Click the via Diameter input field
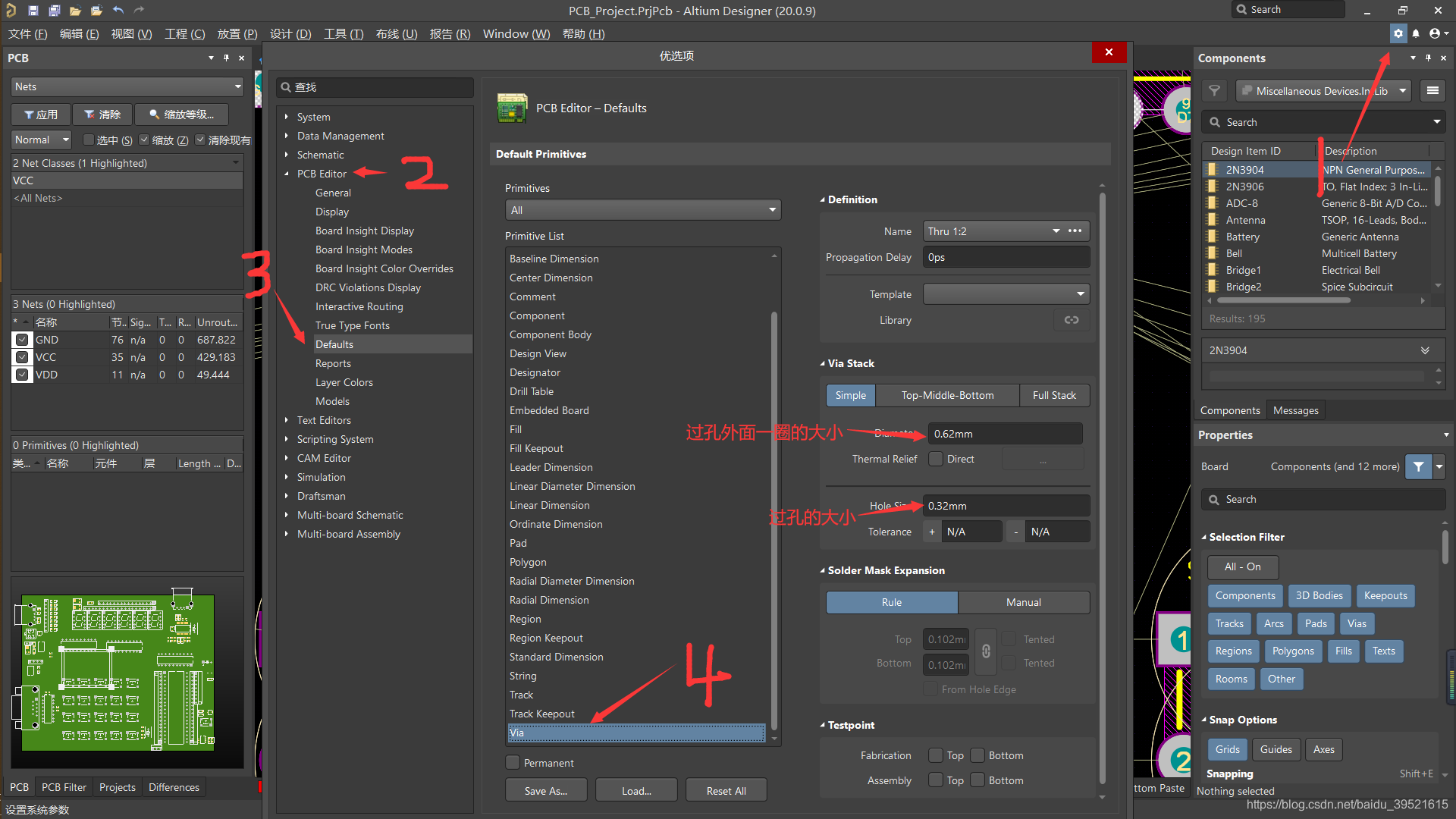Viewport: 1456px width, 819px height. click(1005, 434)
